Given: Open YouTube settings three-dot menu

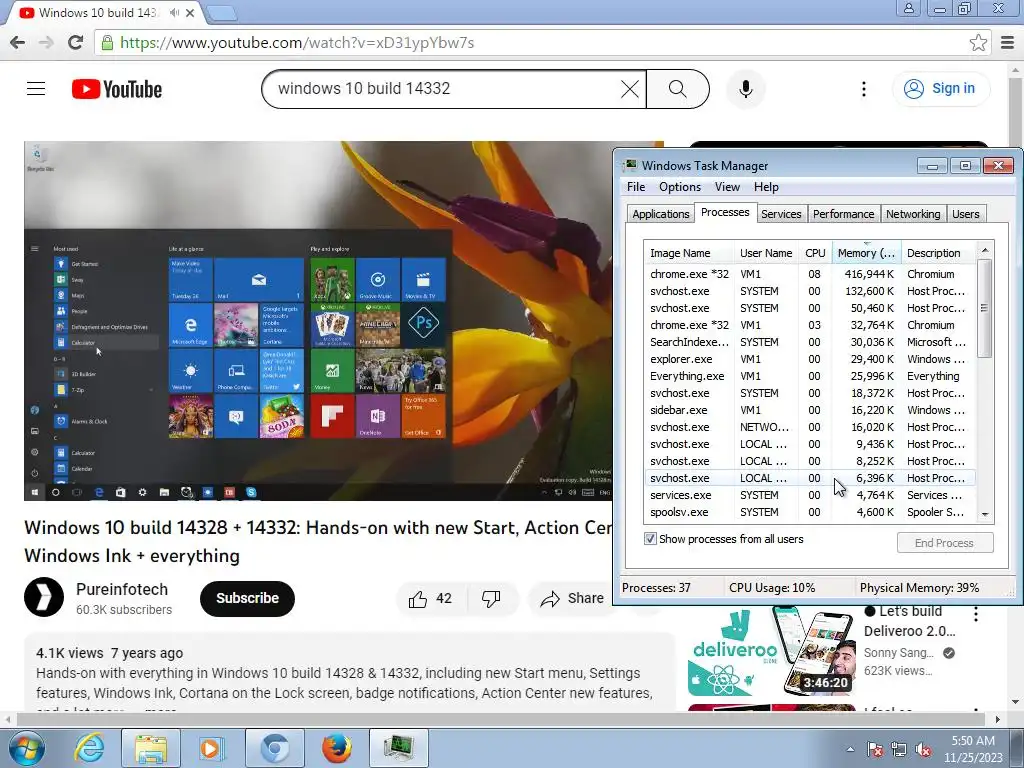Looking at the screenshot, I should pyautogui.click(x=864, y=89).
